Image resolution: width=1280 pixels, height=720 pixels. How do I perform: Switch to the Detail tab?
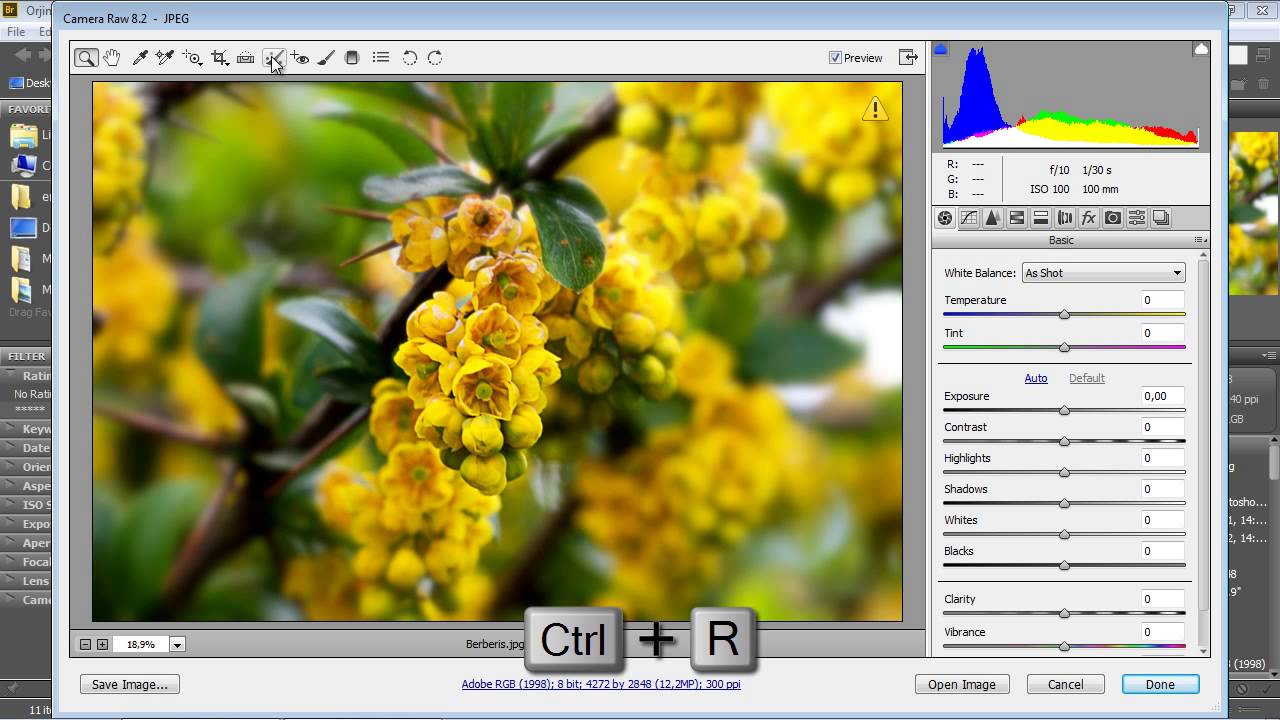[993, 218]
